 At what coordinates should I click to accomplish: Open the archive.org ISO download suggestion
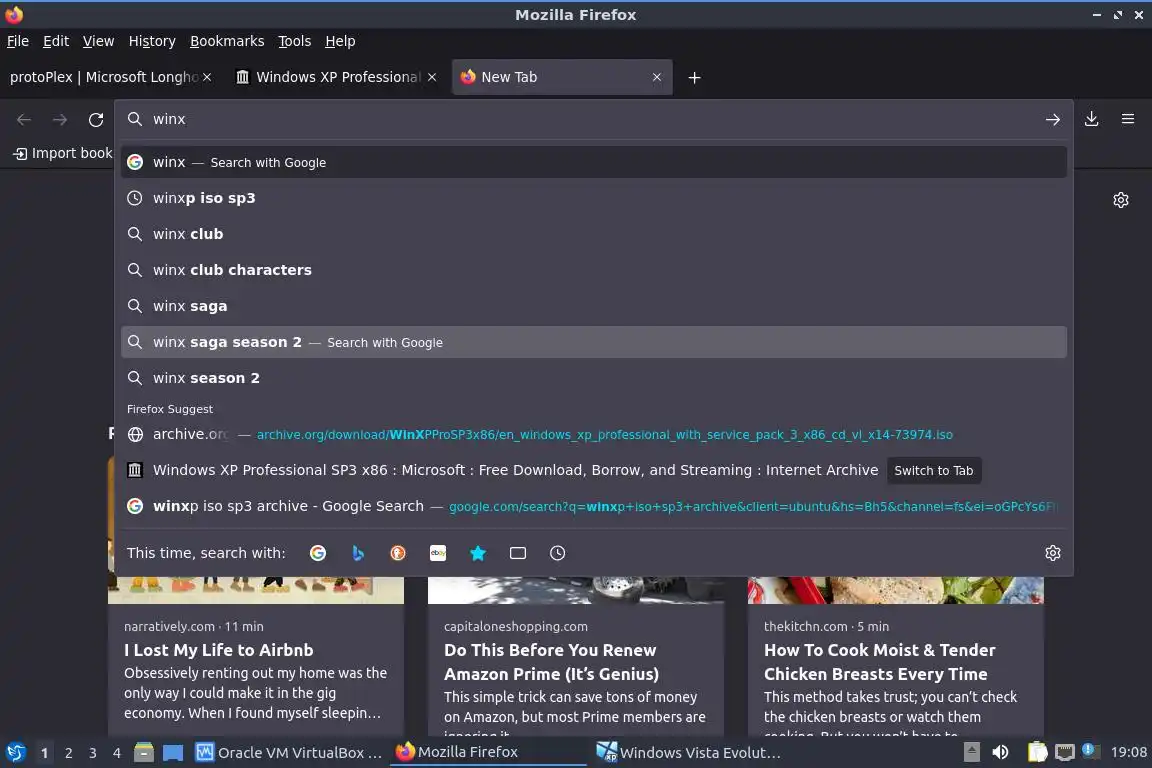594,434
